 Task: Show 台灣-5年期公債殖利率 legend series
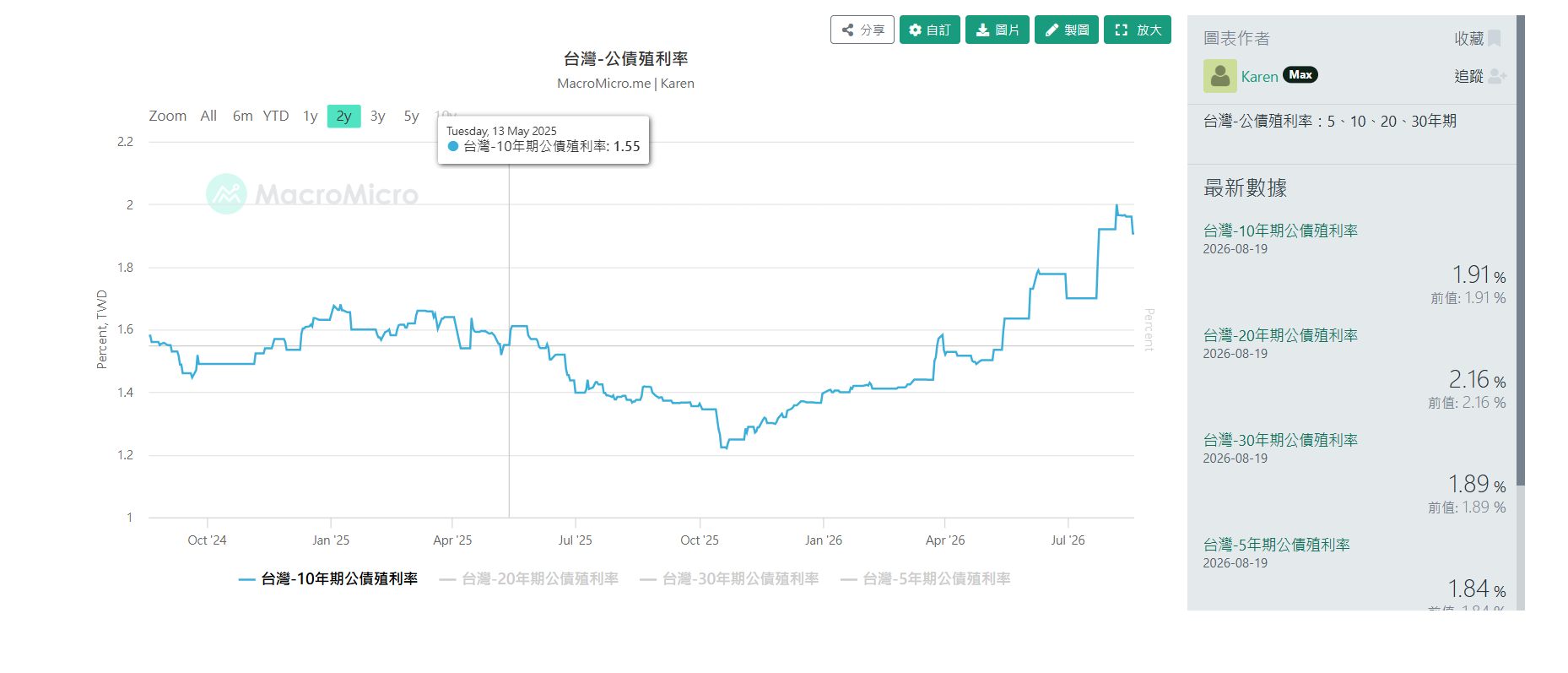point(925,578)
